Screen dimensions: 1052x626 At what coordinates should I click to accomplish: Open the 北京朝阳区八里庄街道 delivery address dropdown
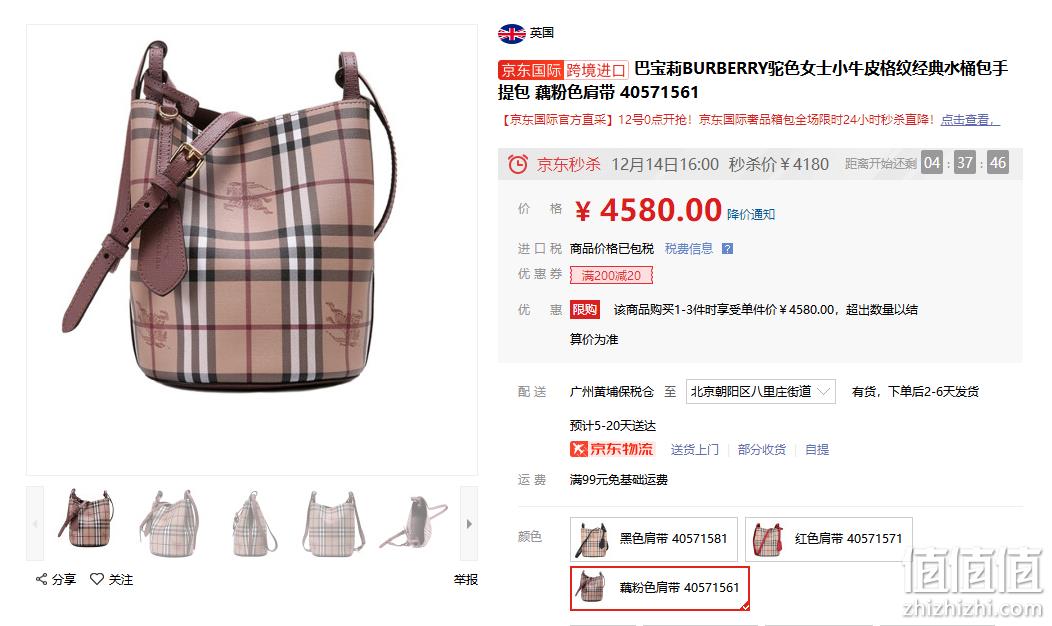click(x=761, y=391)
